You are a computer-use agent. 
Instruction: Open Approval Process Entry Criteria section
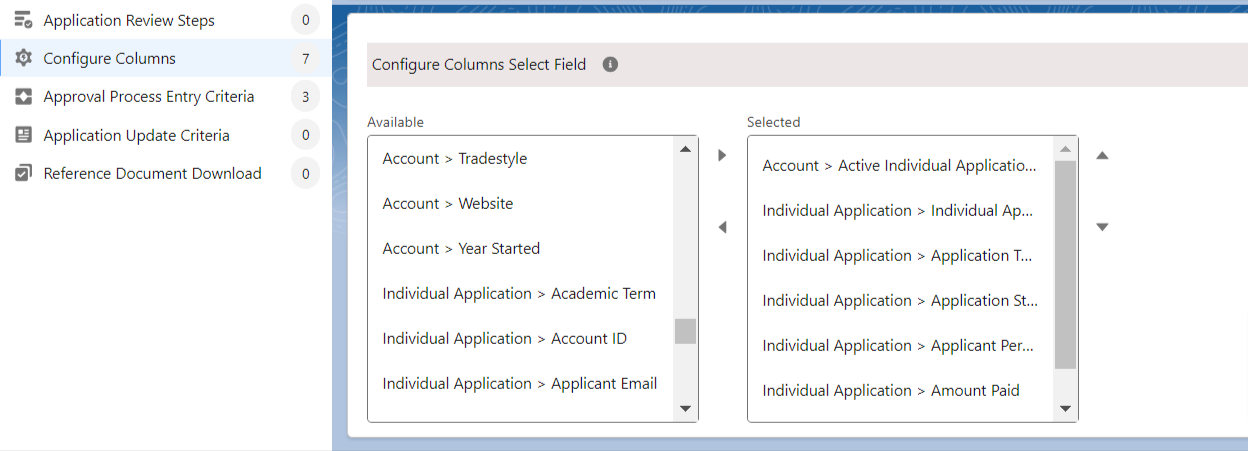point(148,97)
